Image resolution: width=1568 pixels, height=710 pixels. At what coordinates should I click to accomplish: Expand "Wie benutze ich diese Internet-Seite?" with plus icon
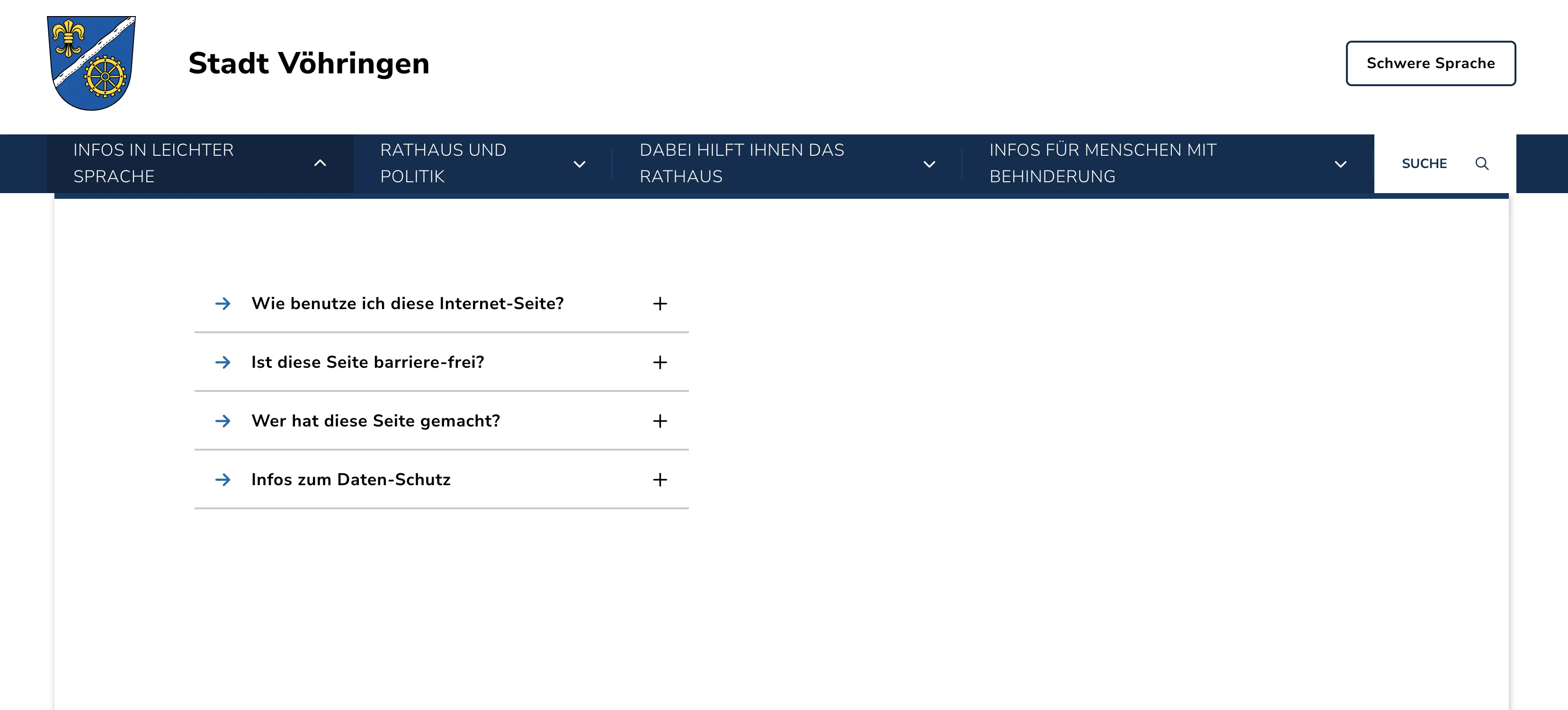point(660,303)
